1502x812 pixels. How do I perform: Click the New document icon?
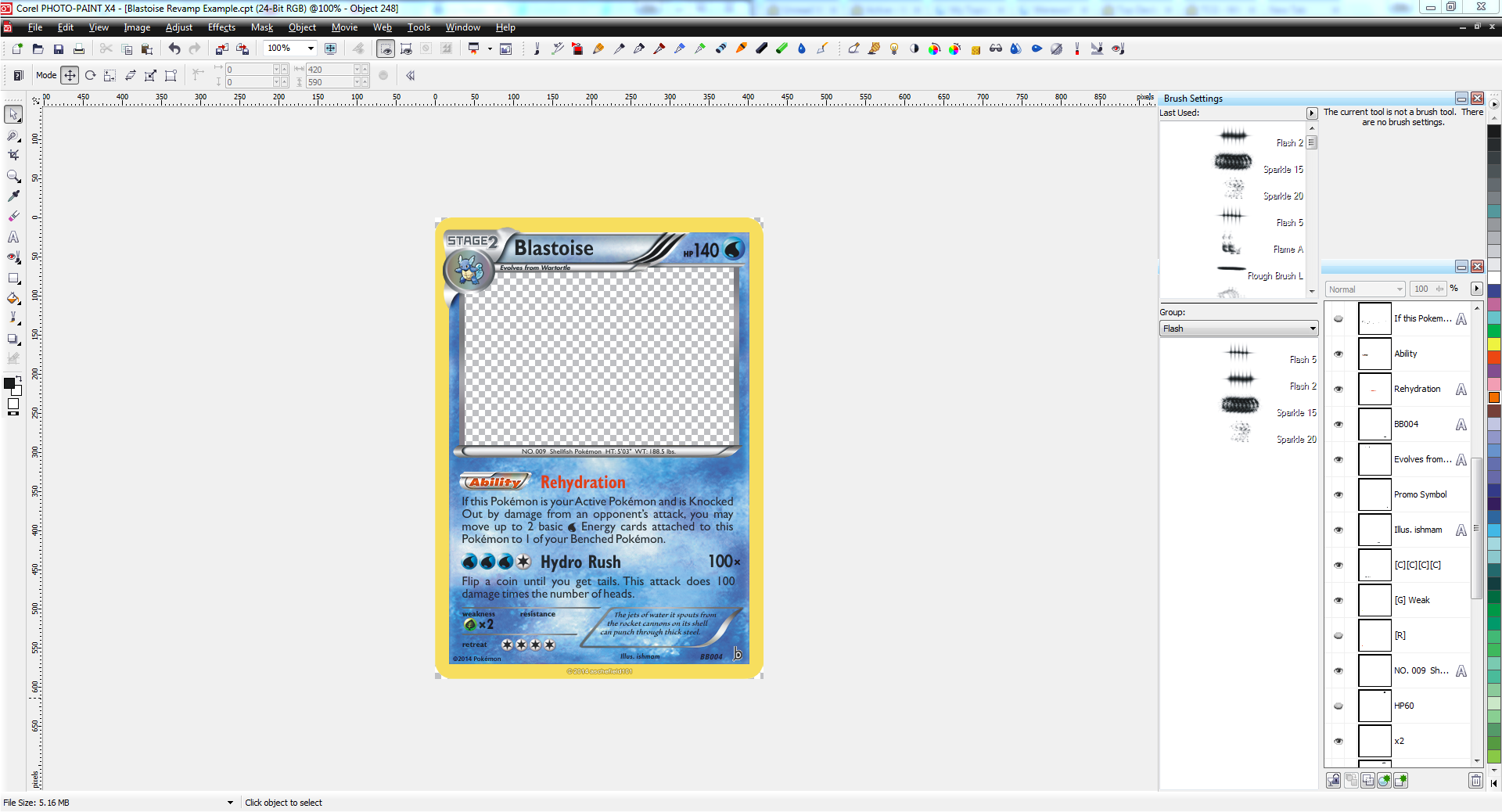pos(17,49)
